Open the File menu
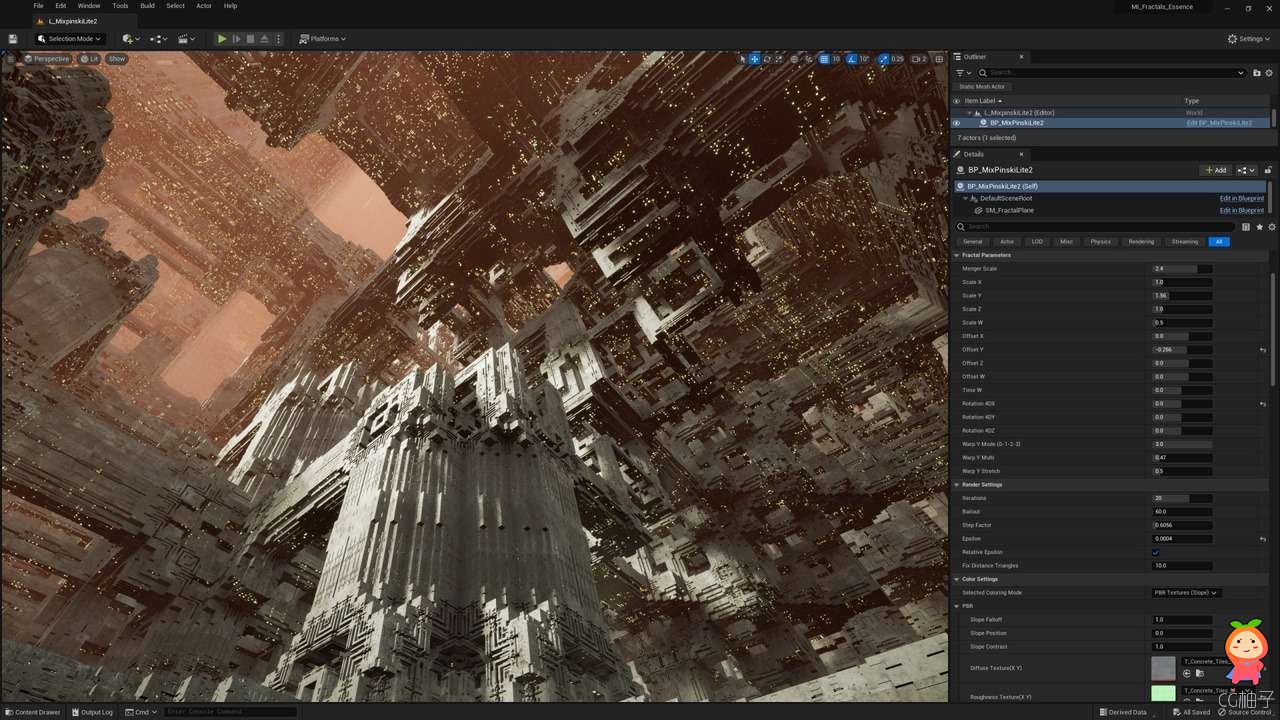This screenshot has height=720, width=1280. (x=38, y=6)
